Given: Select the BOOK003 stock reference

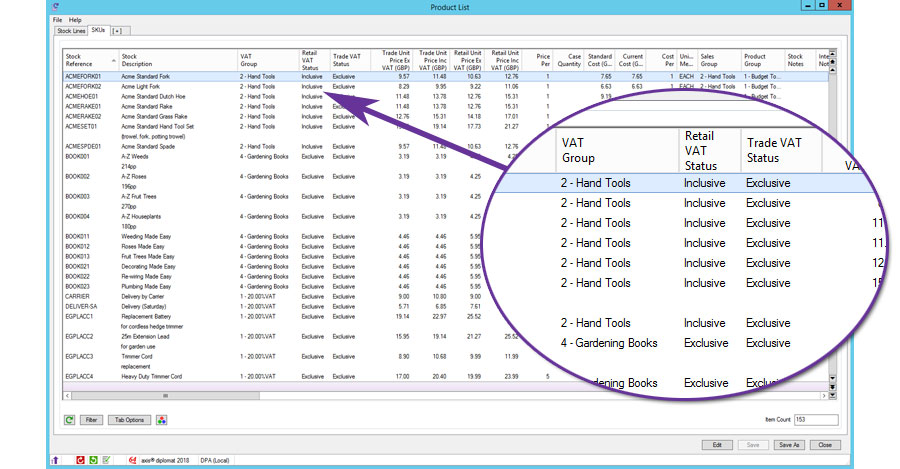Looking at the screenshot, I should point(77,196).
